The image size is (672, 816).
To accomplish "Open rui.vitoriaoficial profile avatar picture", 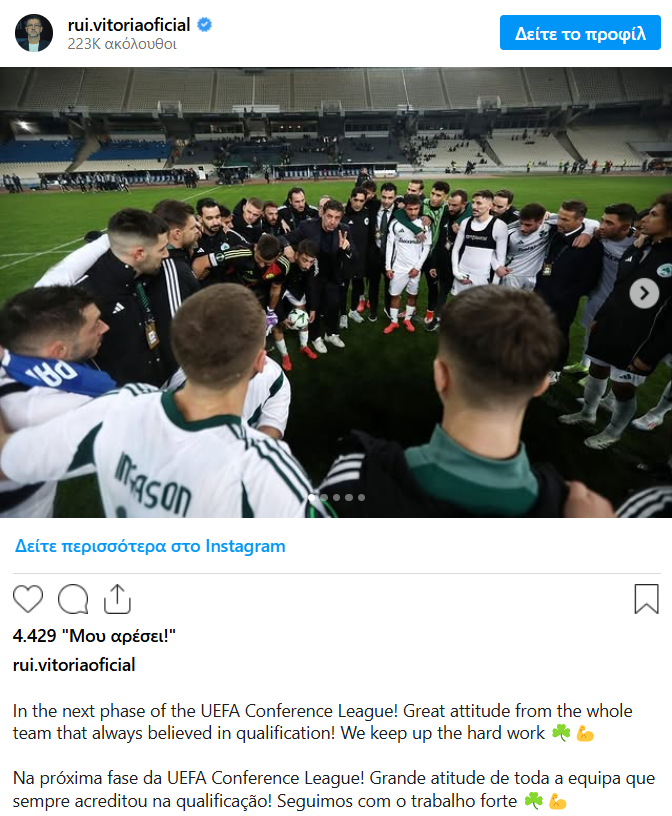I will 34,33.
